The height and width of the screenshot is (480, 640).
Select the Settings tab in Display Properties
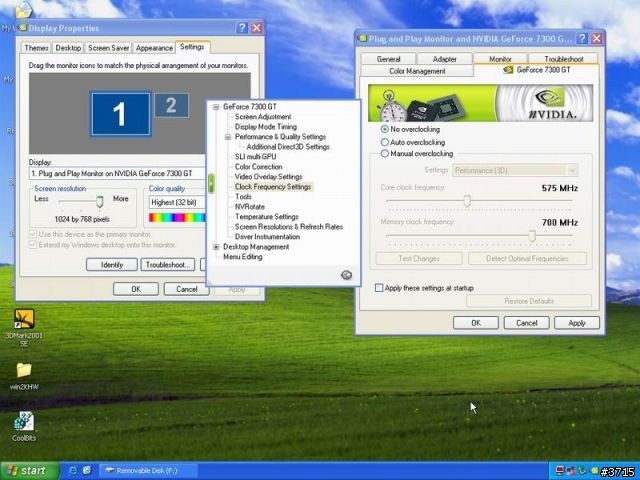pos(192,47)
